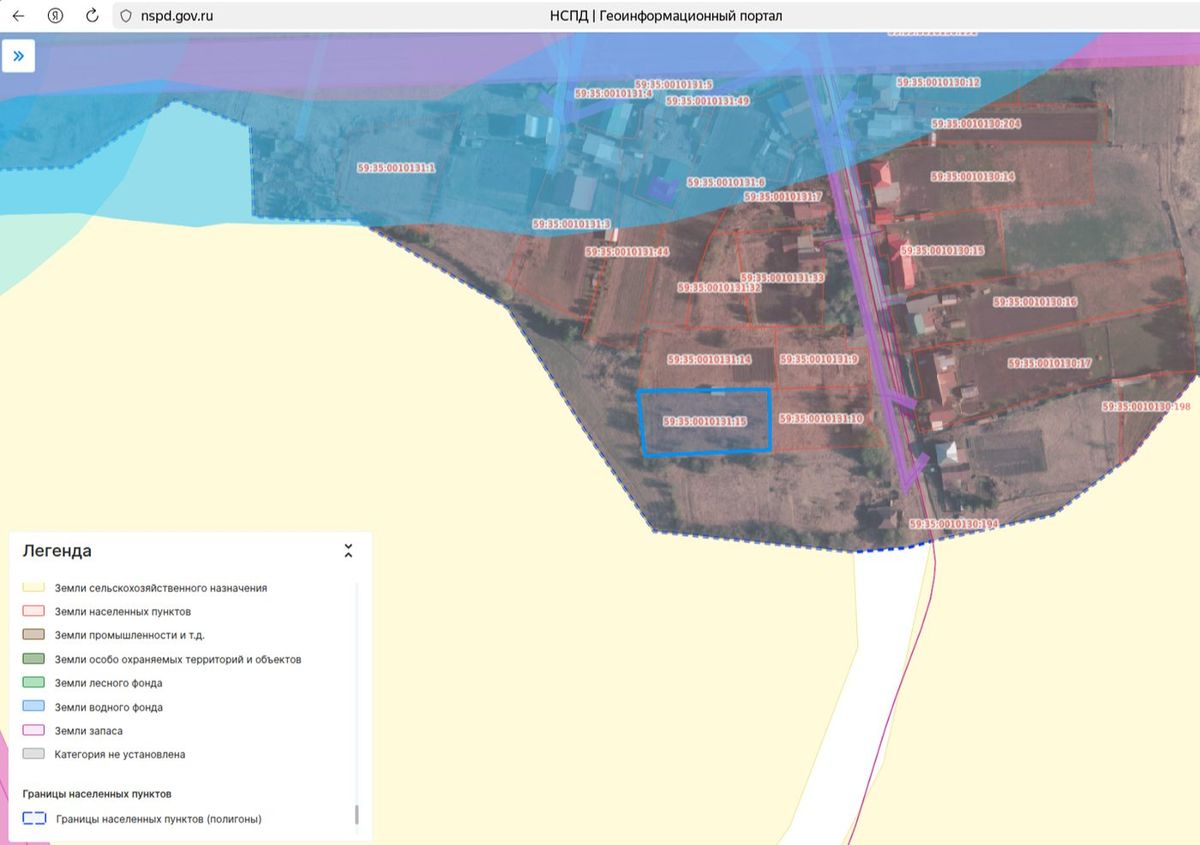Click the legend panel vertical scrollbar

click(357, 814)
